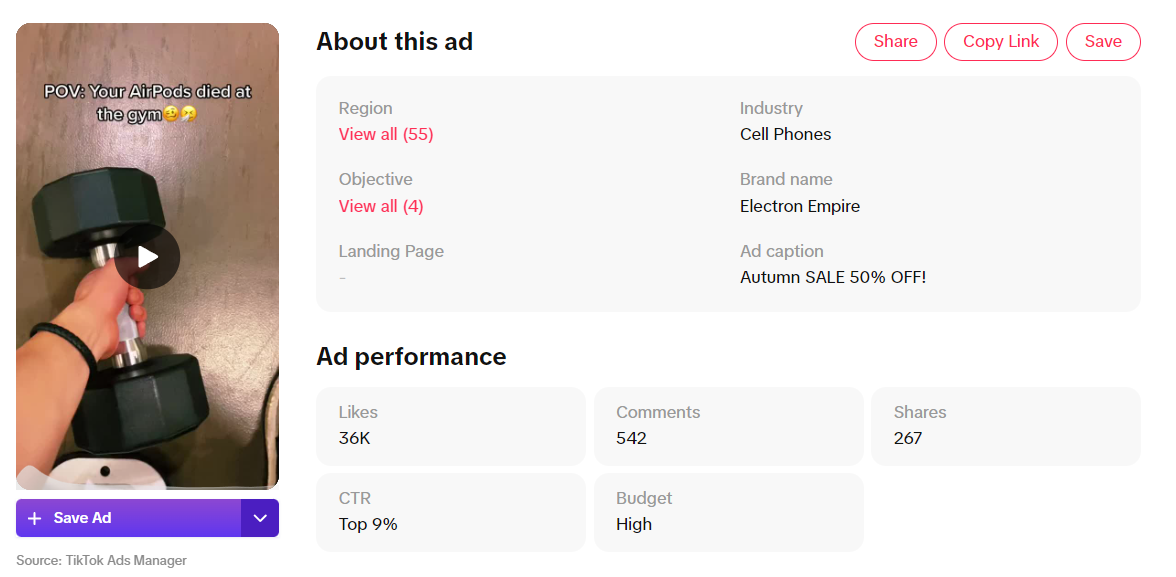Click the Cell Phones industry value
Screen dimensions: 1176x577
tap(785, 134)
